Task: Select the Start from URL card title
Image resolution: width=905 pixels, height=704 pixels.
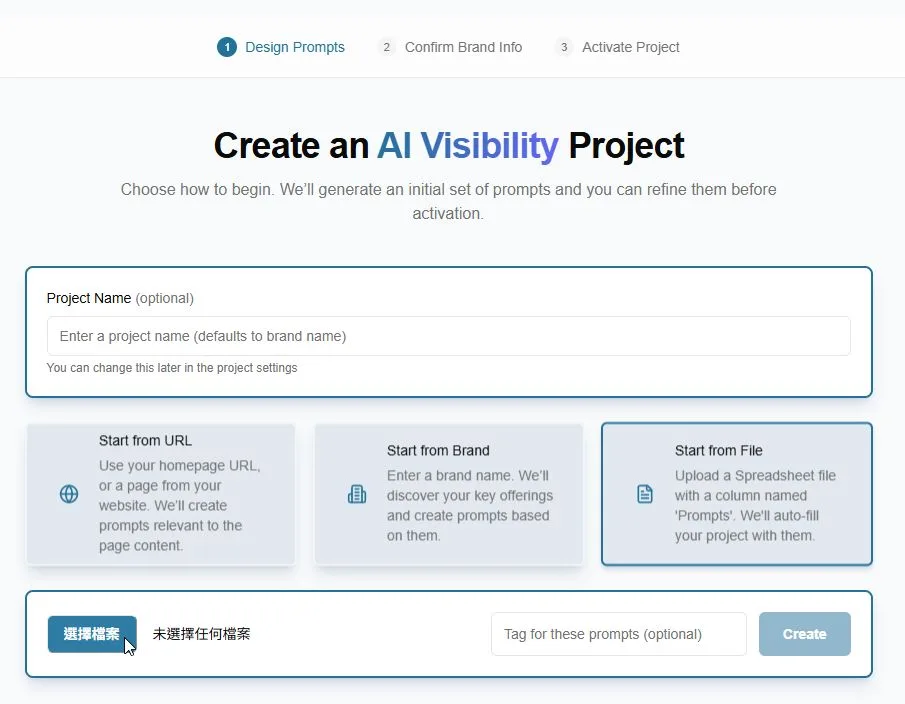Action: (145, 440)
